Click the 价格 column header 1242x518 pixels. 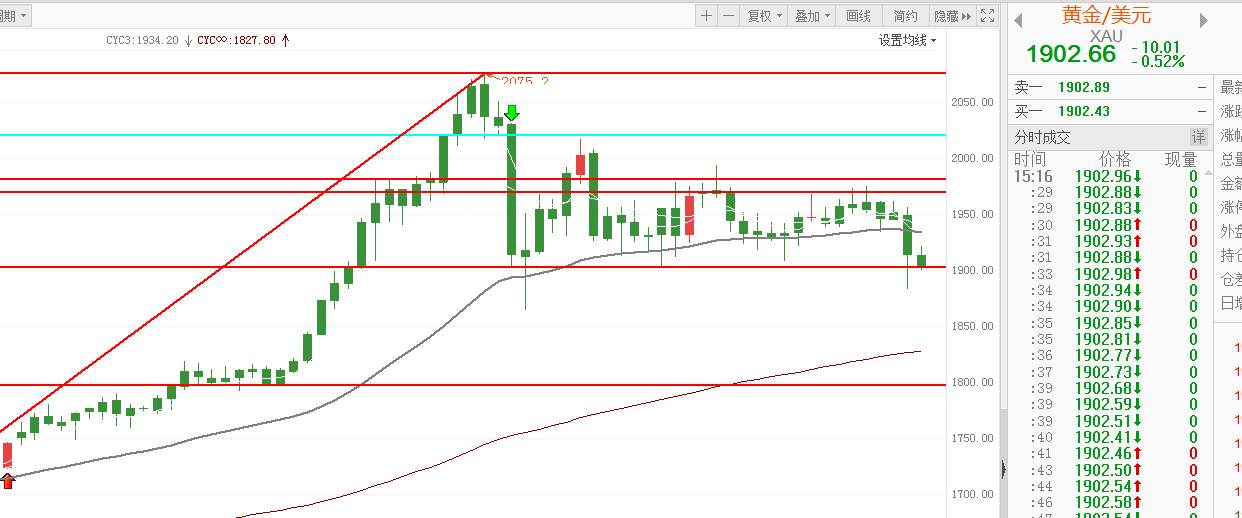pos(1115,160)
